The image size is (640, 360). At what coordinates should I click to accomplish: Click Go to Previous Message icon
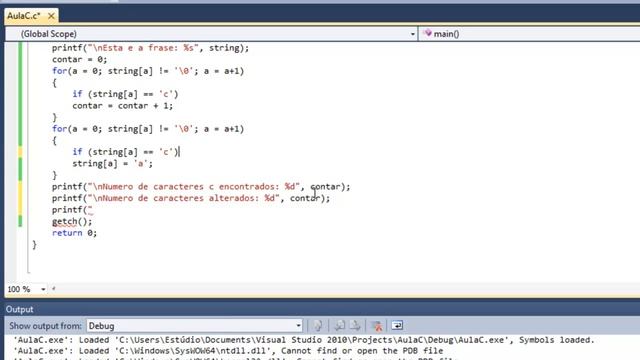click(x=340, y=326)
